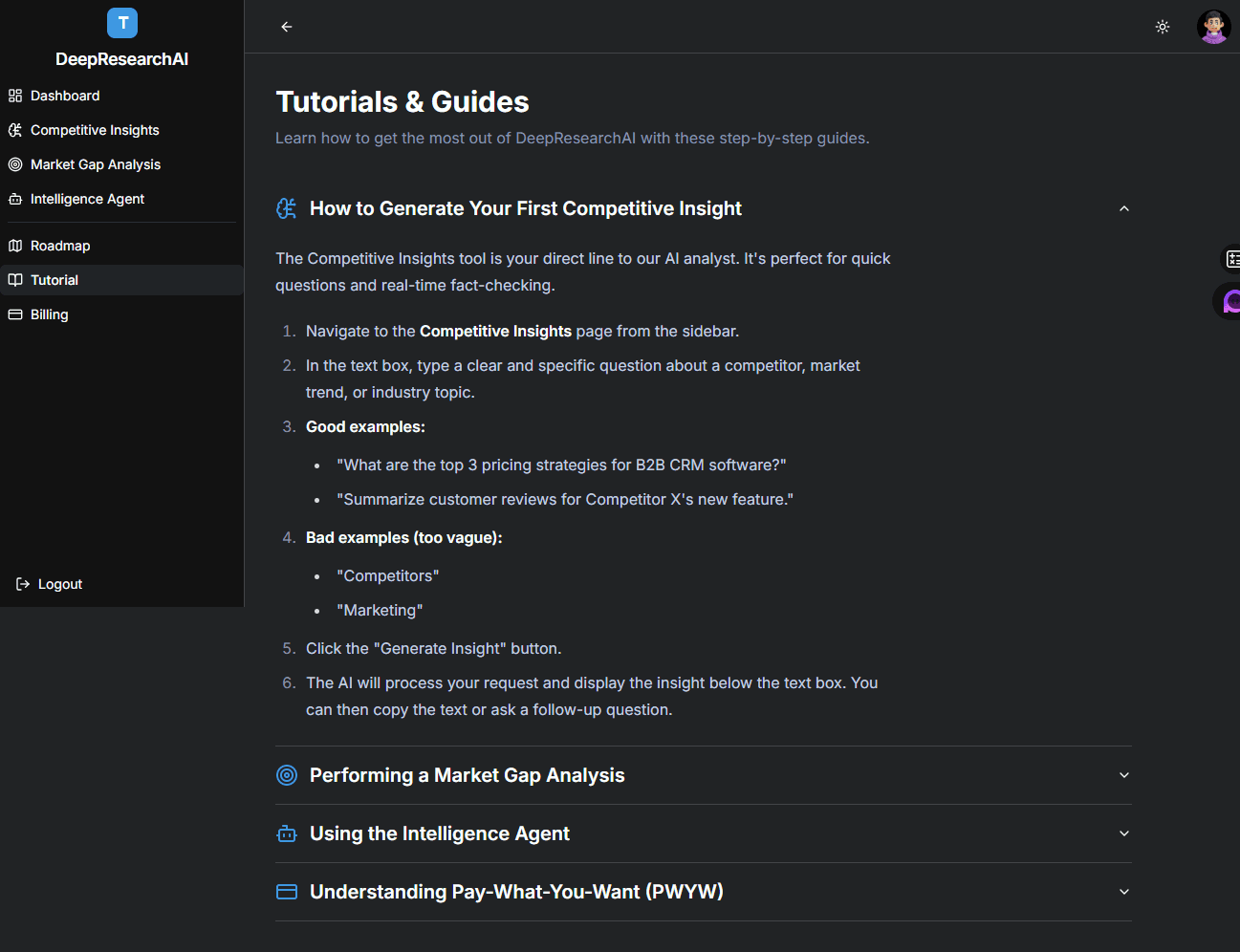Viewport: 1240px width, 952px height.
Task: Expand Understanding Pay-What-You-Want section
Action: (1124, 892)
